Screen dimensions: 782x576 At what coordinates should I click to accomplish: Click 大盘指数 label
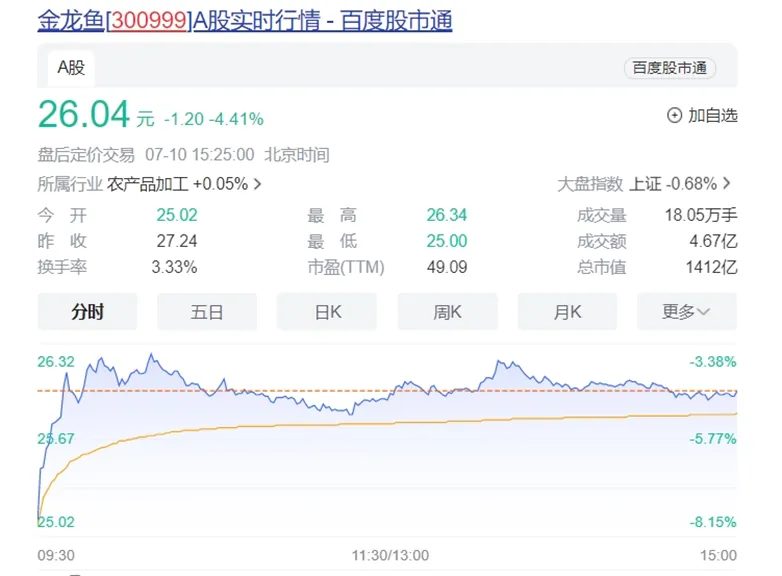click(x=590, y=184)
